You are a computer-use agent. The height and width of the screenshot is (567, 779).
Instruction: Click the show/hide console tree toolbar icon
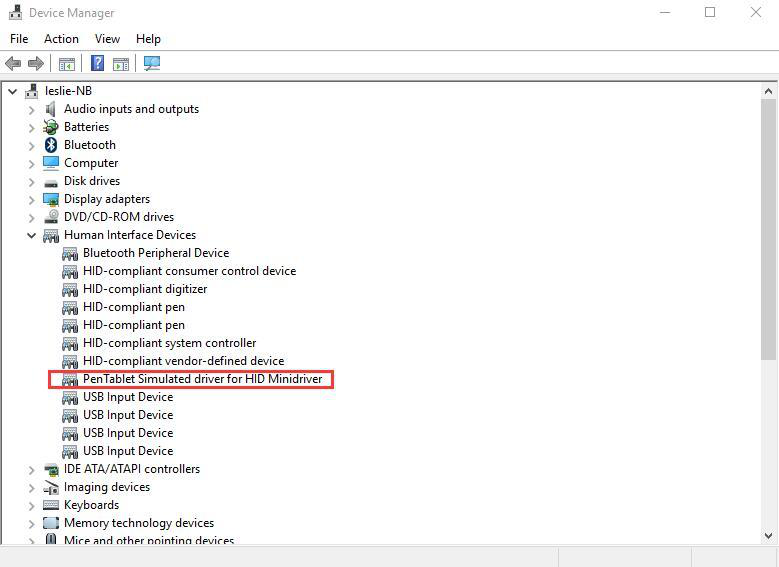(x=67, y=64)
